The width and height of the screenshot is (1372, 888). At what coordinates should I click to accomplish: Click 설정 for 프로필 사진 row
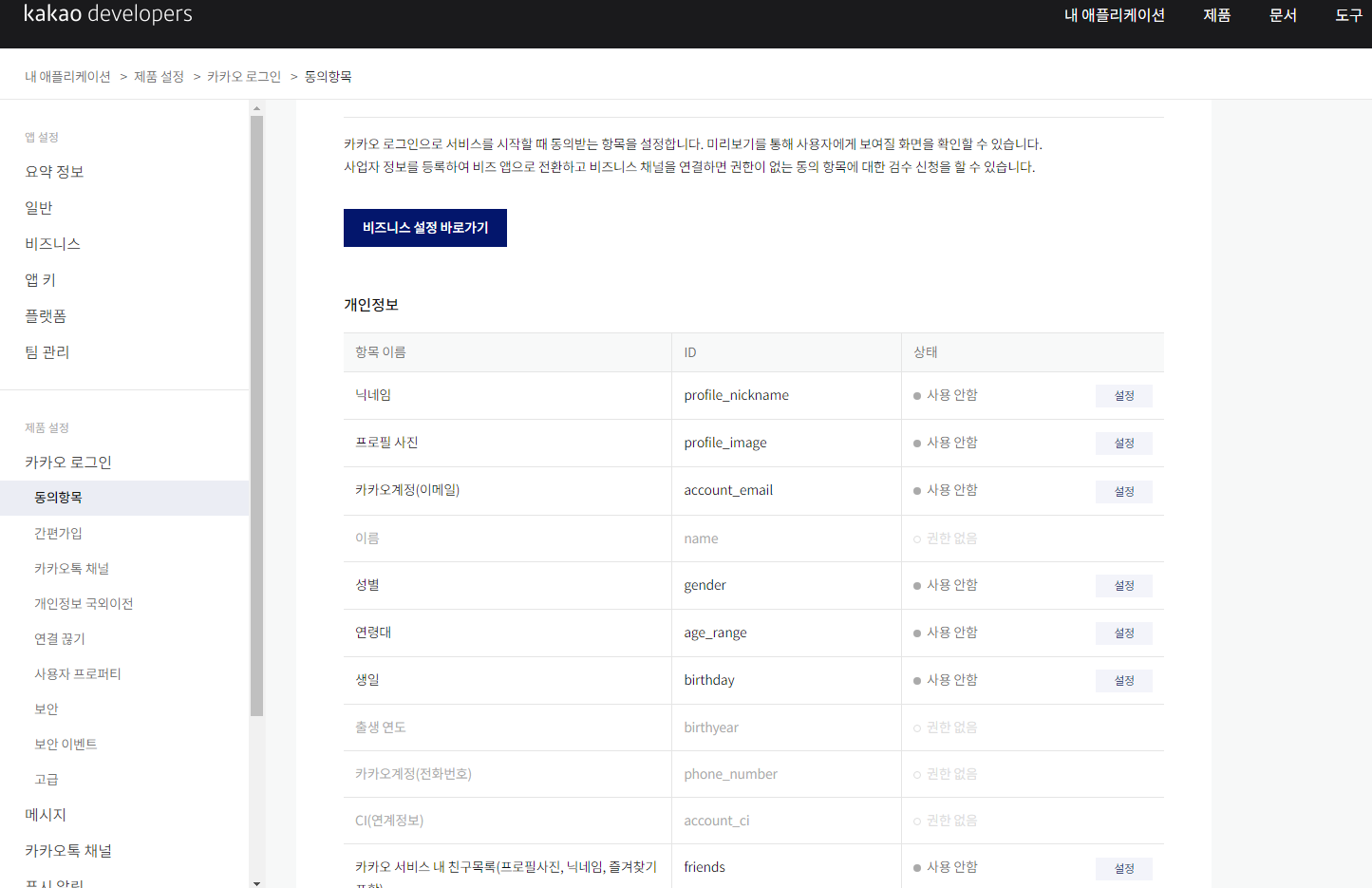(1124, 444)
